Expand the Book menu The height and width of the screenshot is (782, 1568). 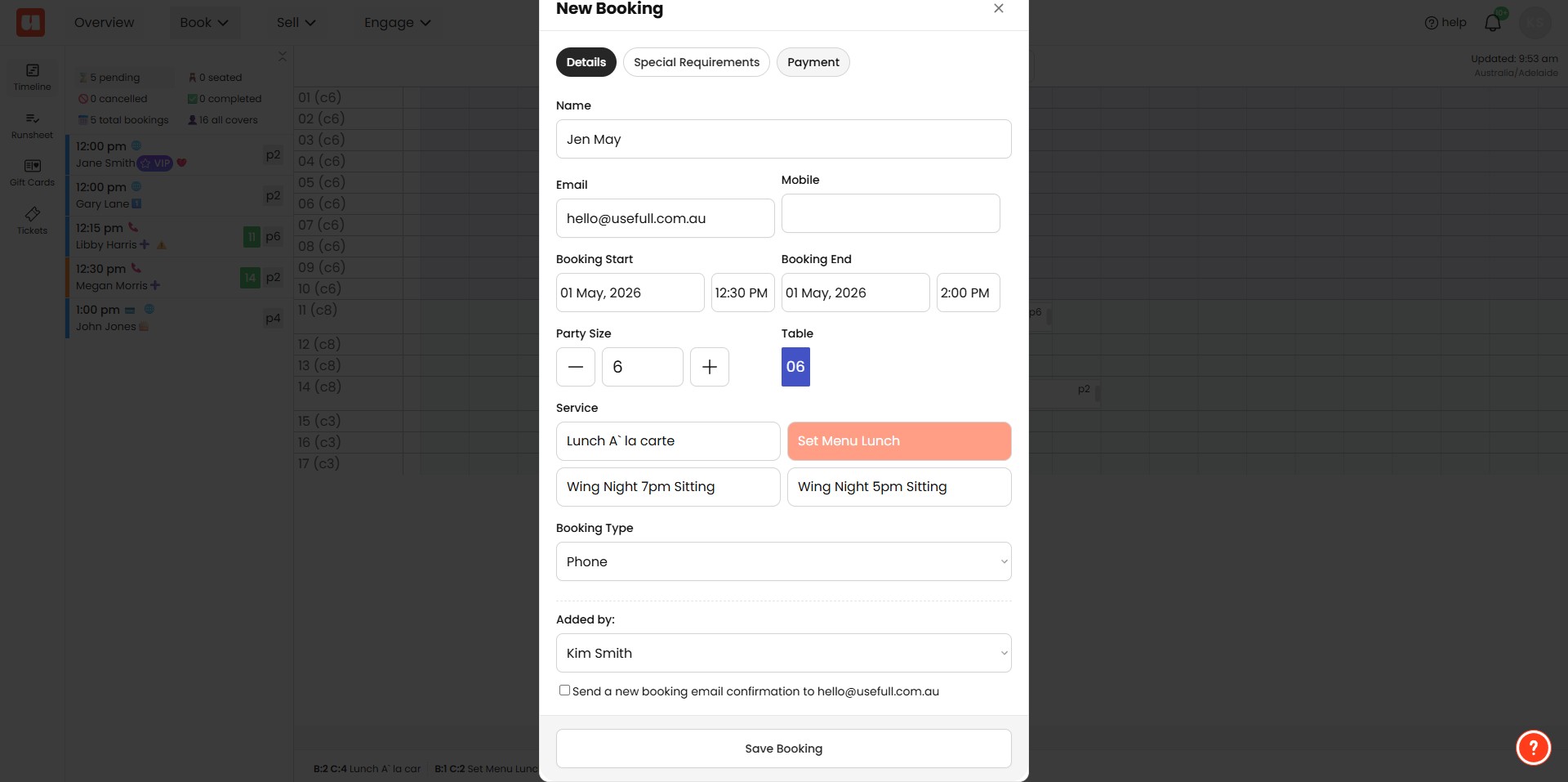(204, 23)
